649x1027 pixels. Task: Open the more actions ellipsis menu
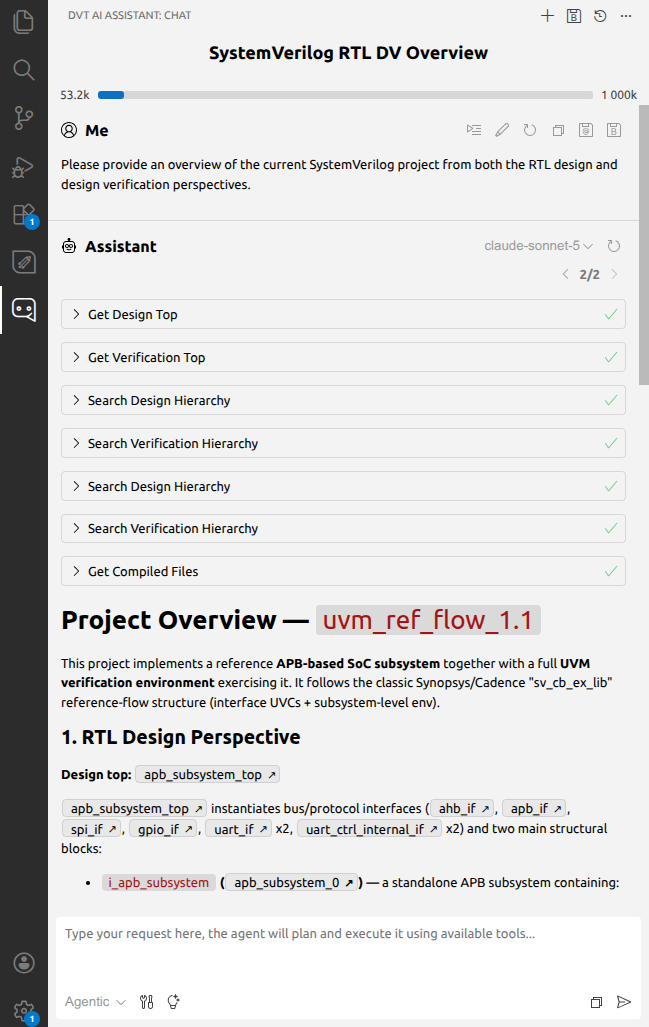(626, 16)
